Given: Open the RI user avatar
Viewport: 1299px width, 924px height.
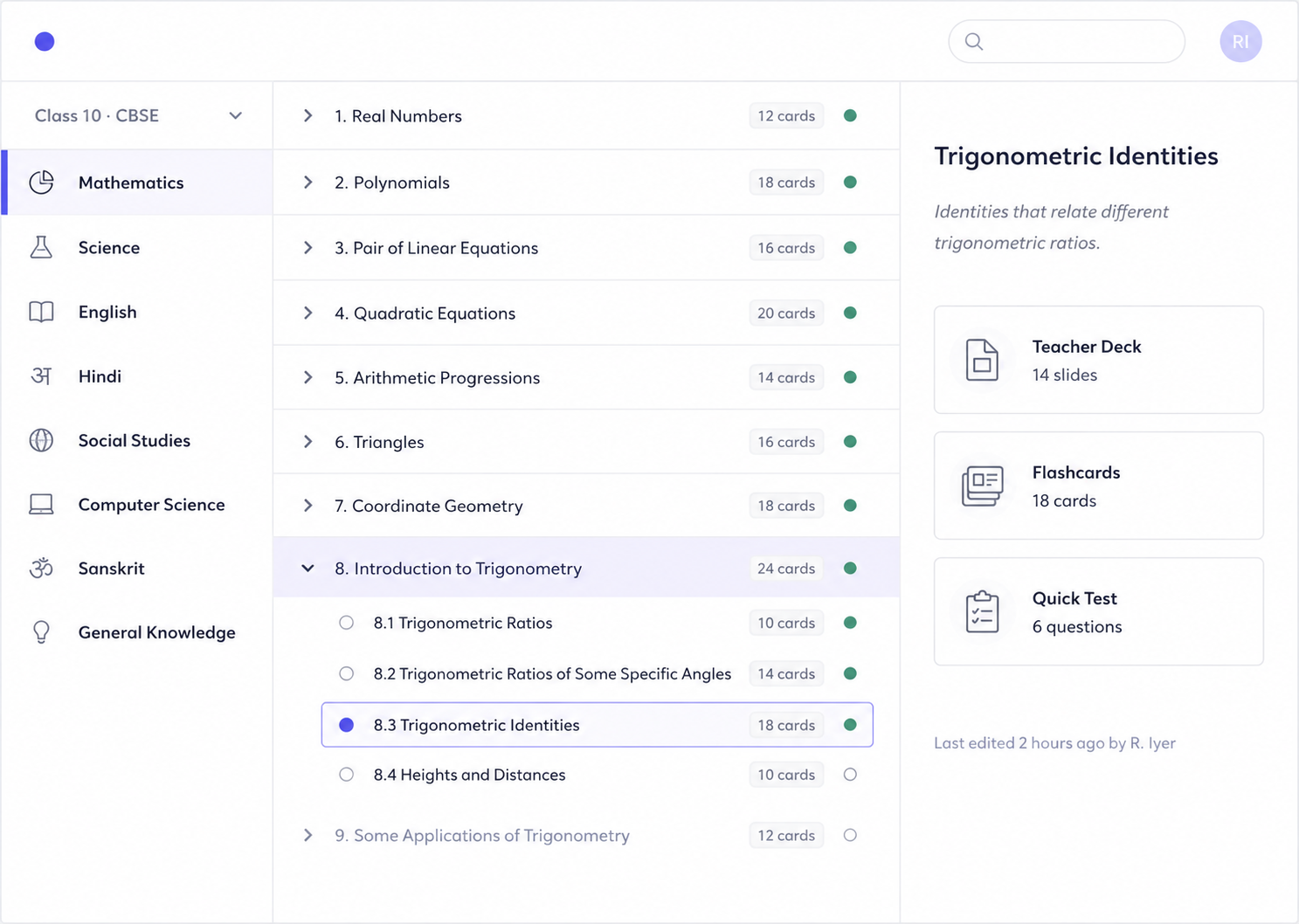Looking at the screenshot, I should (x=1240, y=41).
